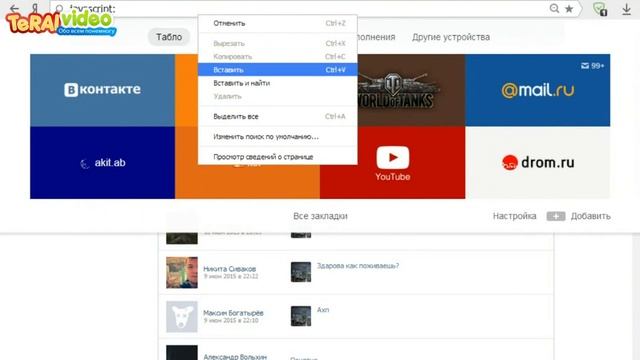Choose Вставить in the context menu
Viewport: 640px width, 360px height.
coord(278,70)
